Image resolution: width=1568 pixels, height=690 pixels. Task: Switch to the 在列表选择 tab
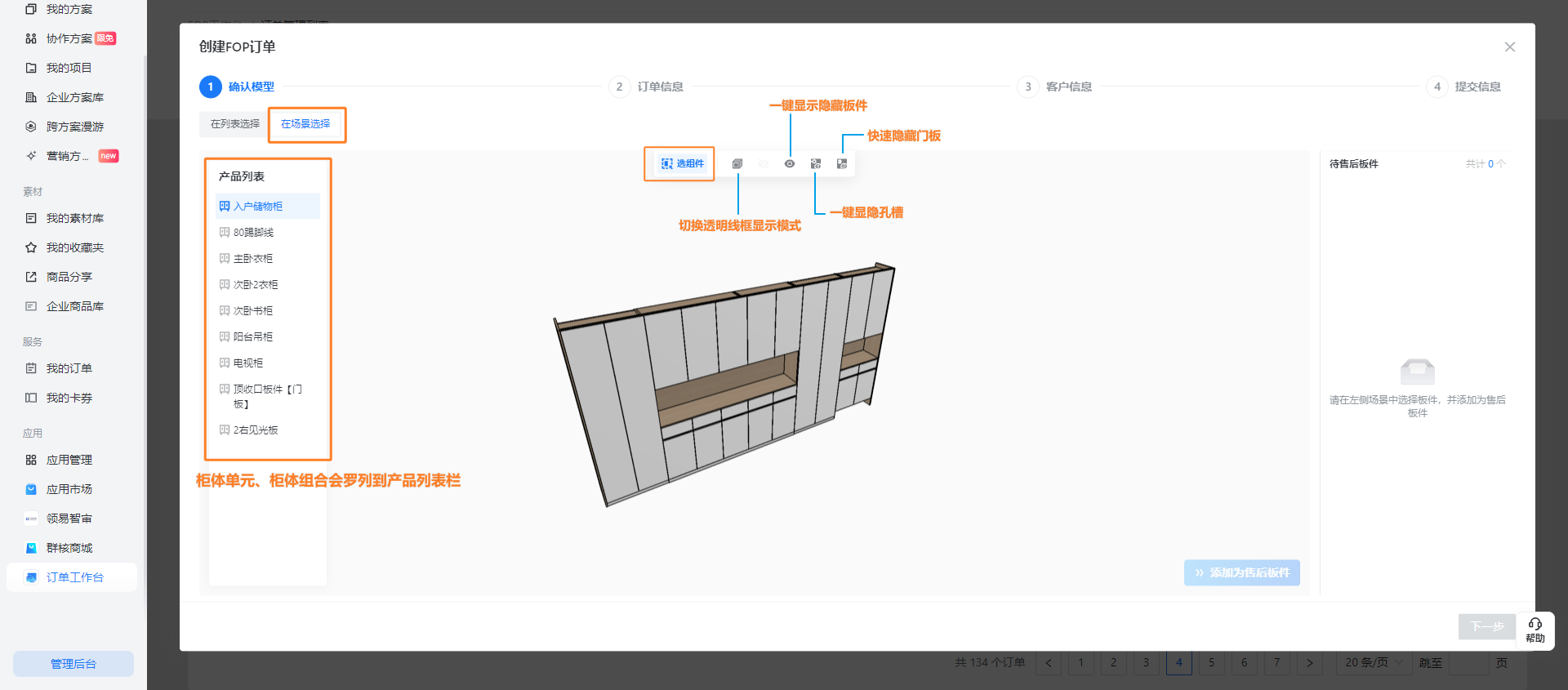click(235, 124)
